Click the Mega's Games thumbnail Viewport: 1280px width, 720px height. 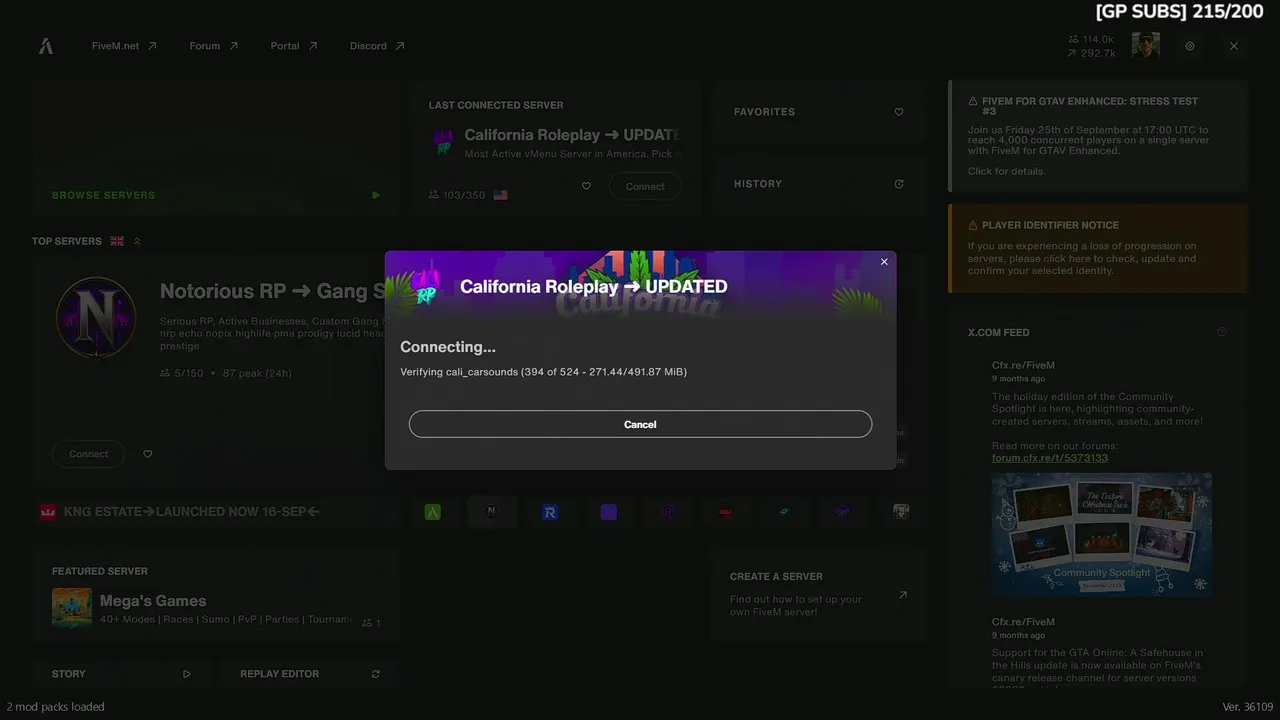point(72,608)
